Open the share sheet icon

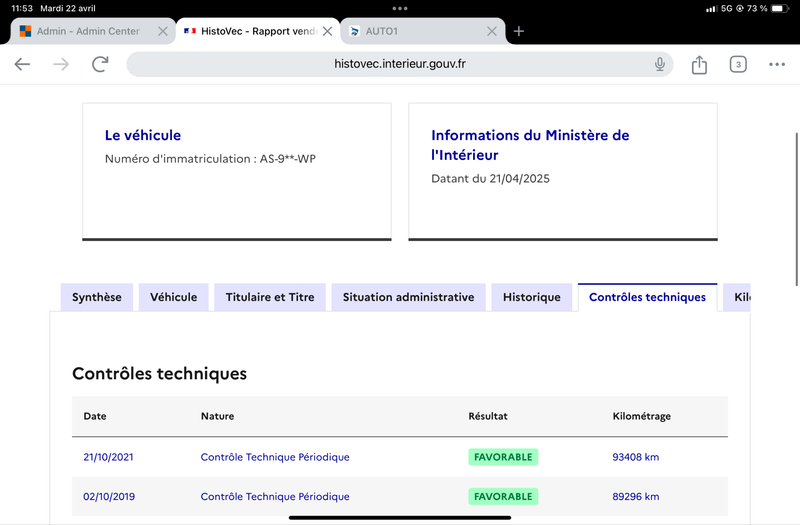(x=699, y=64)
